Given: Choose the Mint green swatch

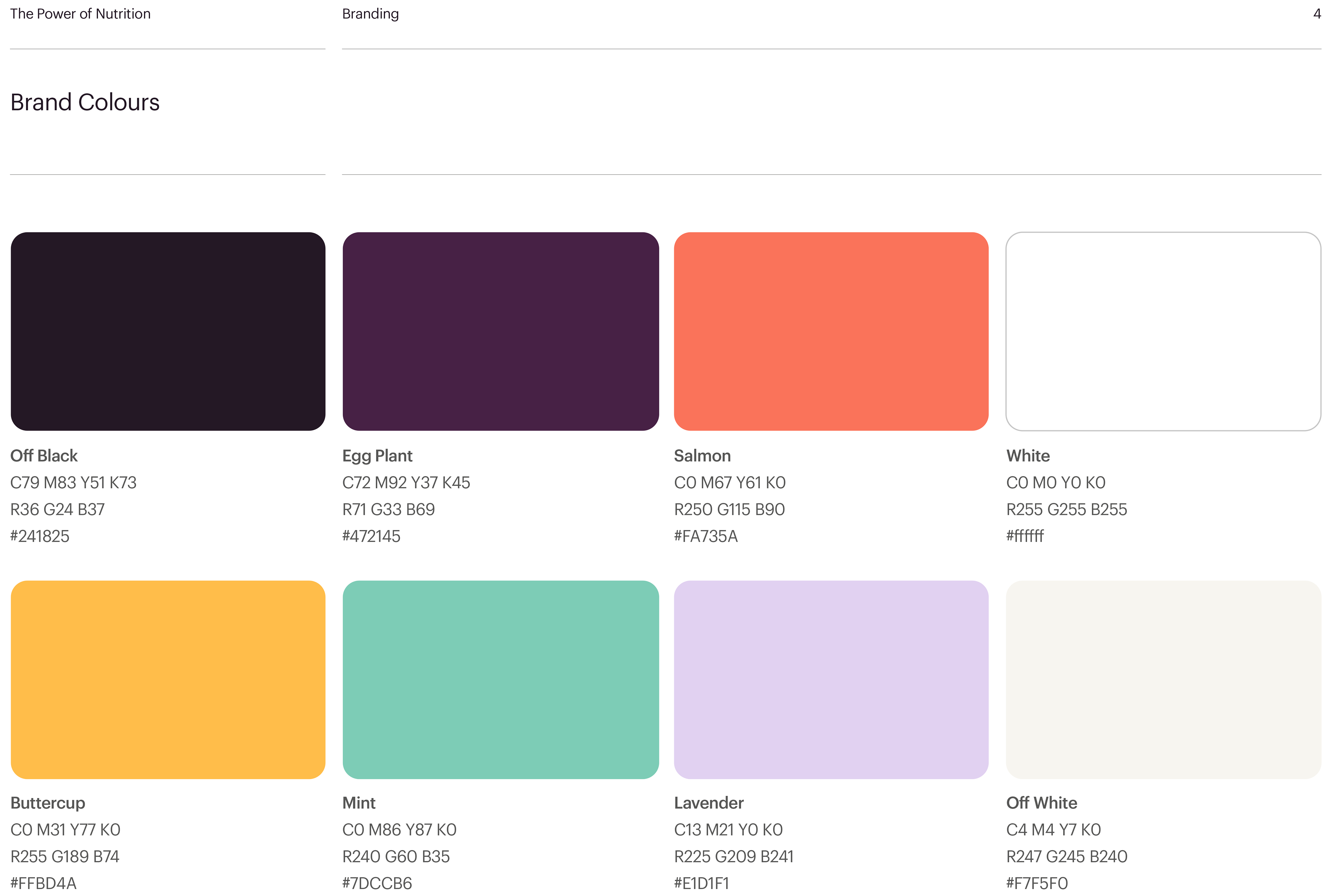Looking at the screenshot, I should [501, 680].
